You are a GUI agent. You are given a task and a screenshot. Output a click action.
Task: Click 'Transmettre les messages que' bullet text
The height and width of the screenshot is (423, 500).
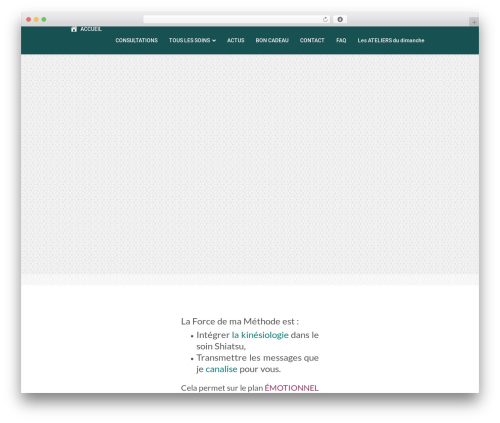coord(257,358)
